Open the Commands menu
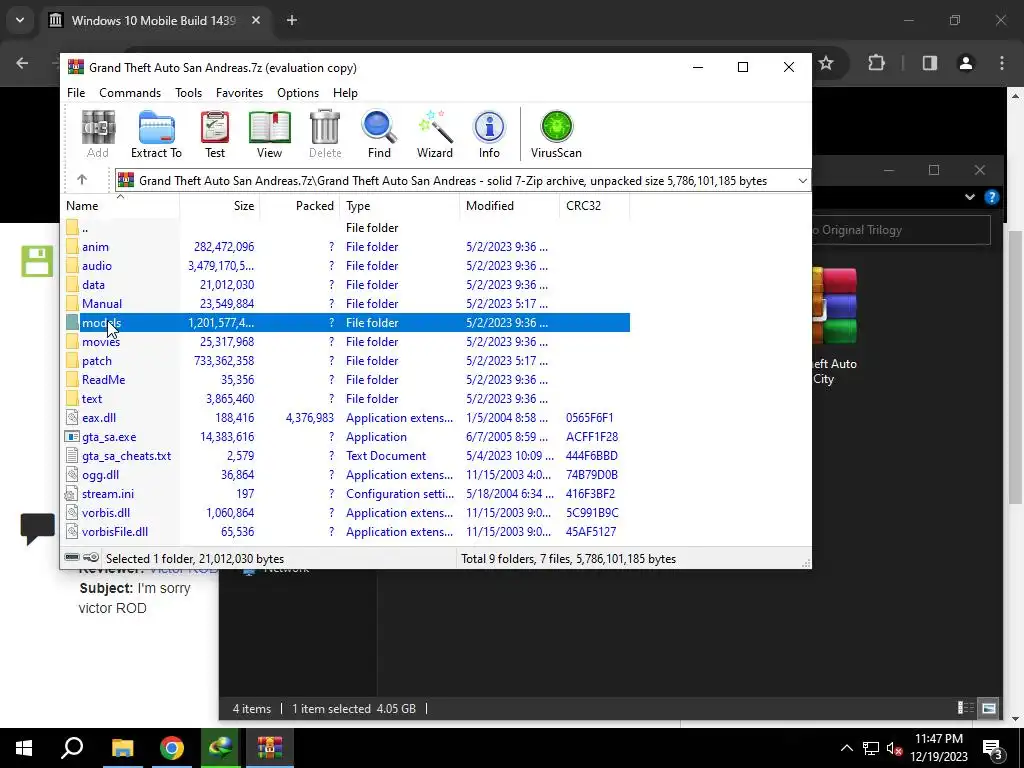The image size is (1024, 768). point(130,93)
